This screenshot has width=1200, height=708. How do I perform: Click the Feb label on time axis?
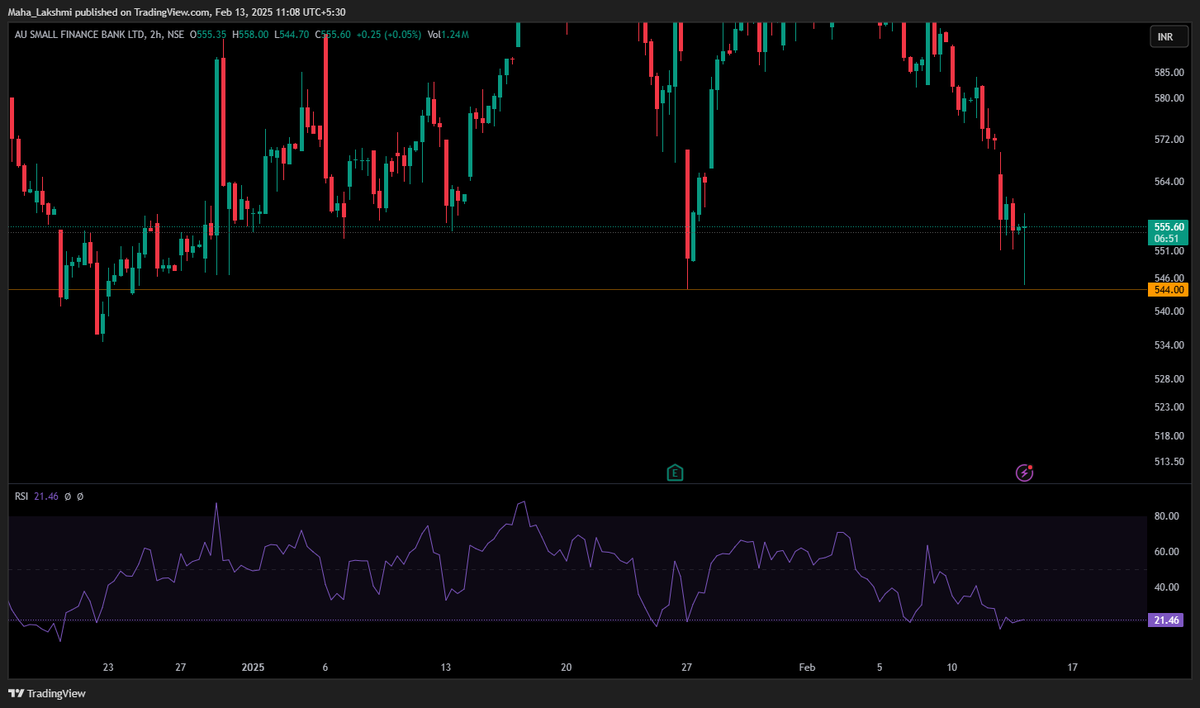pos(806,667)
